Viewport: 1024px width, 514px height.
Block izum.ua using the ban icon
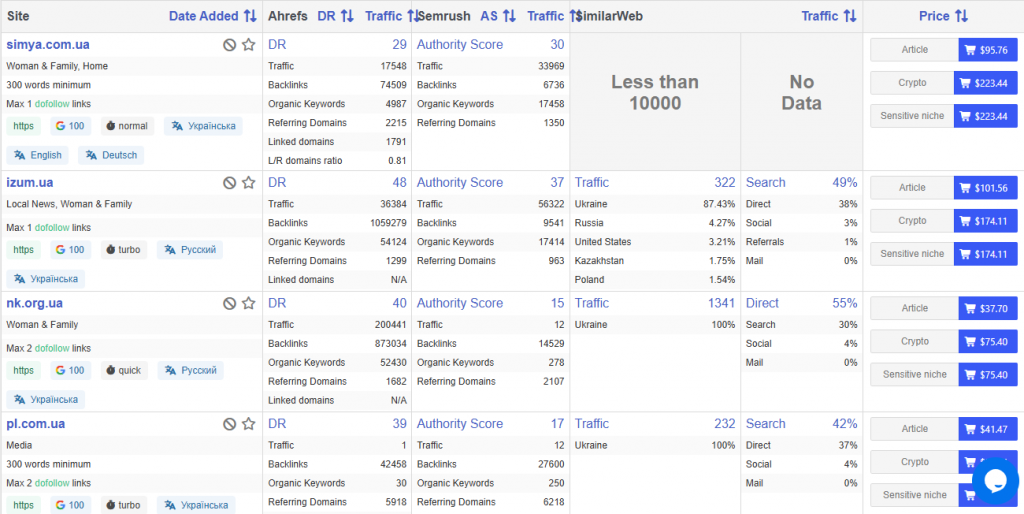tap(229, 182)
